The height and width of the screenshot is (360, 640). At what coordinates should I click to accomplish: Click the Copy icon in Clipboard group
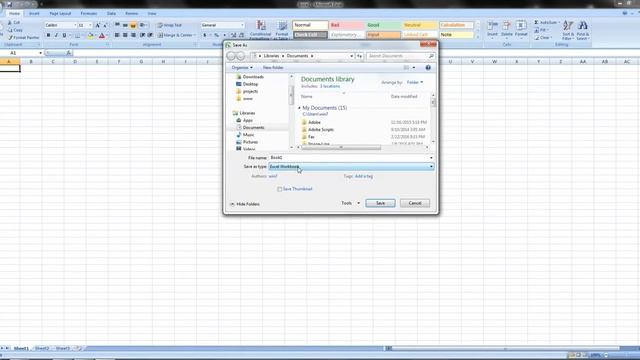[10, 30]
